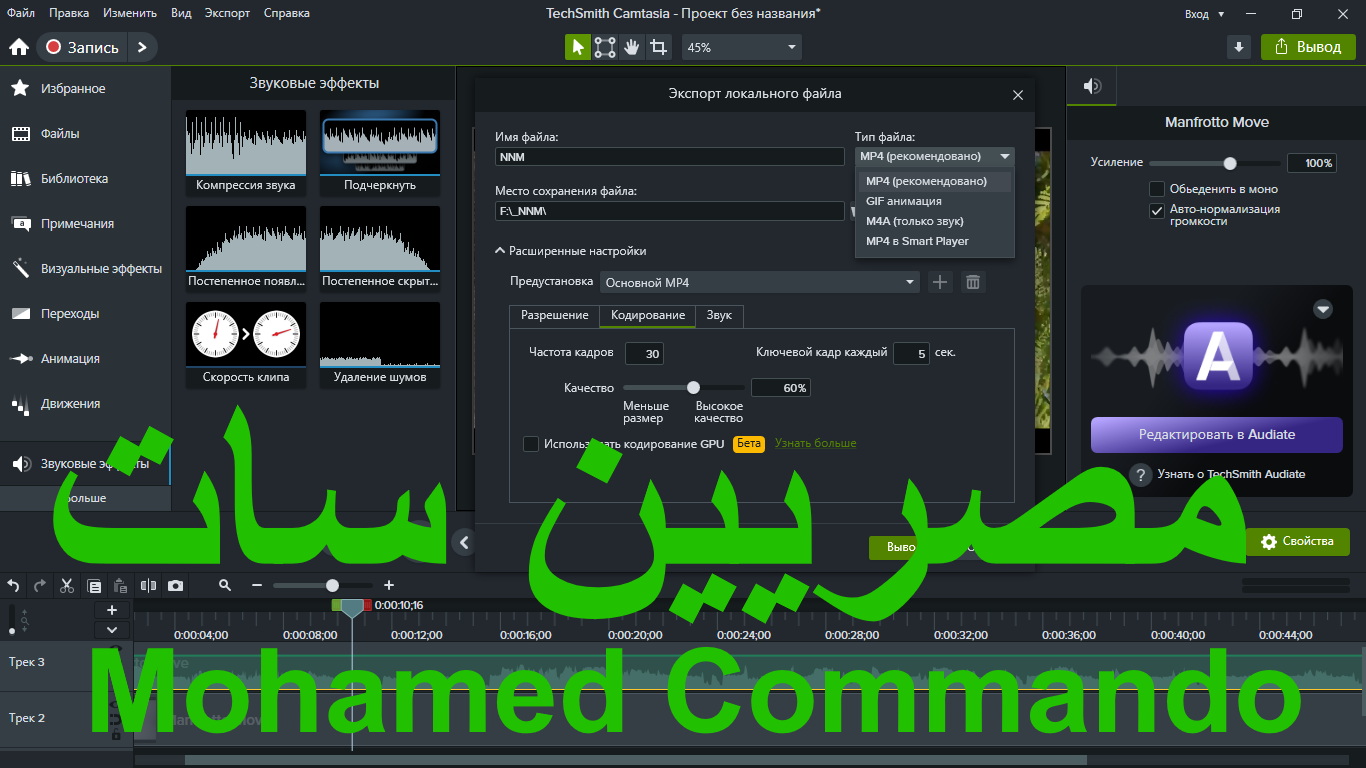This screenshot has width=1366, height=768.
Task: Click the split clip icon in timeline toolbar
Action: (x=148, y=586)
